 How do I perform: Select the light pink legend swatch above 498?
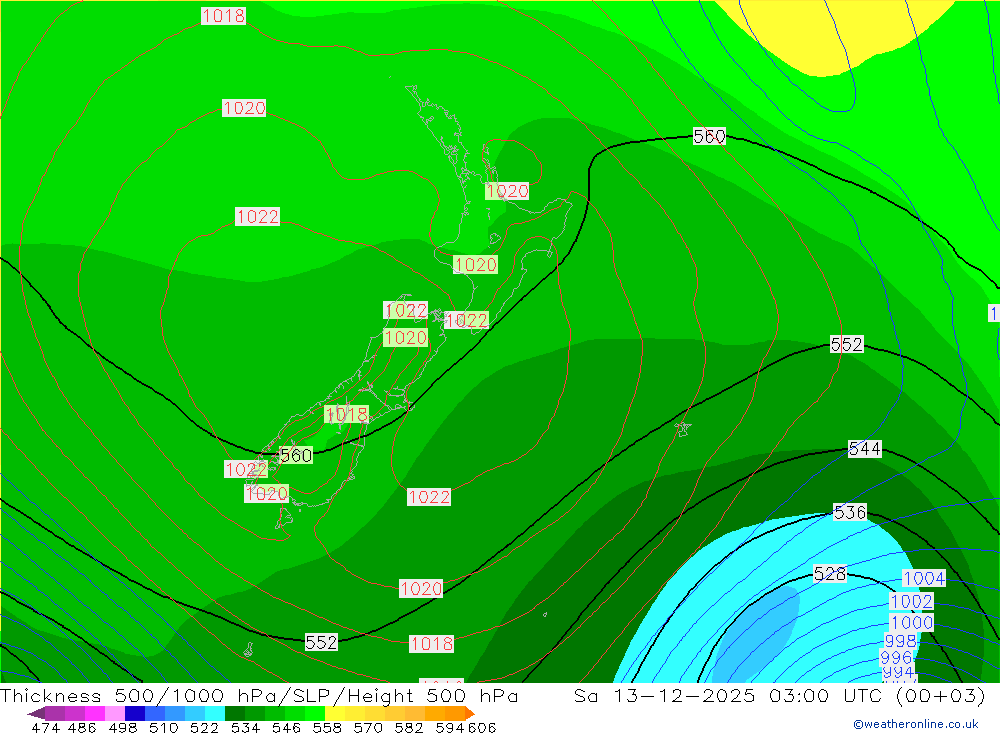pos(115,713)
